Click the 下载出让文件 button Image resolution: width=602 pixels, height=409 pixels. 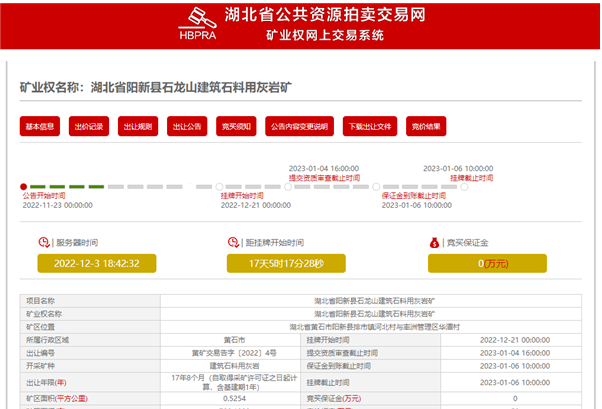pyautogui.click(x=370, y=127)
